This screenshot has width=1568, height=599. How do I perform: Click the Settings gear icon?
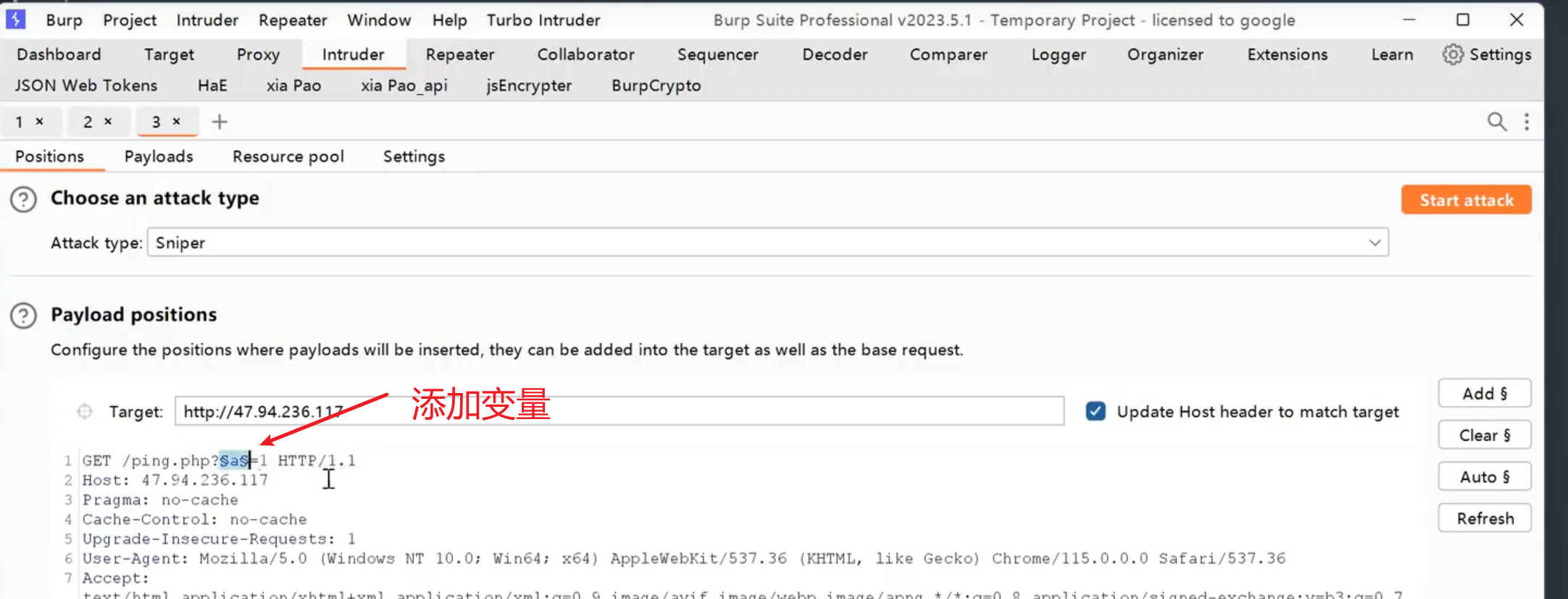[x=1452, y=54]
